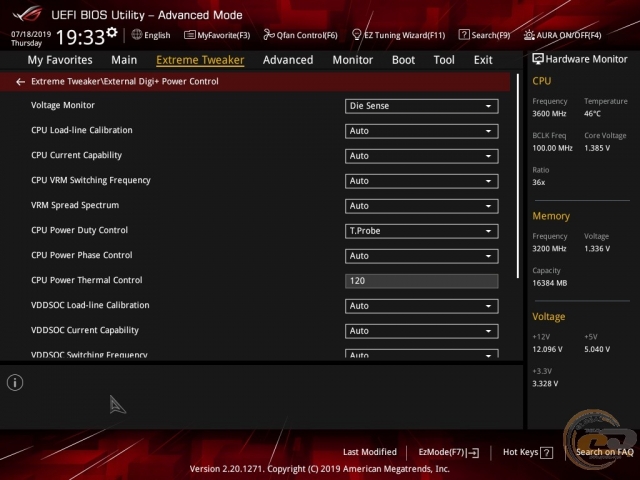
Task: Switch to Monitor tab
Action: [353, 60]
